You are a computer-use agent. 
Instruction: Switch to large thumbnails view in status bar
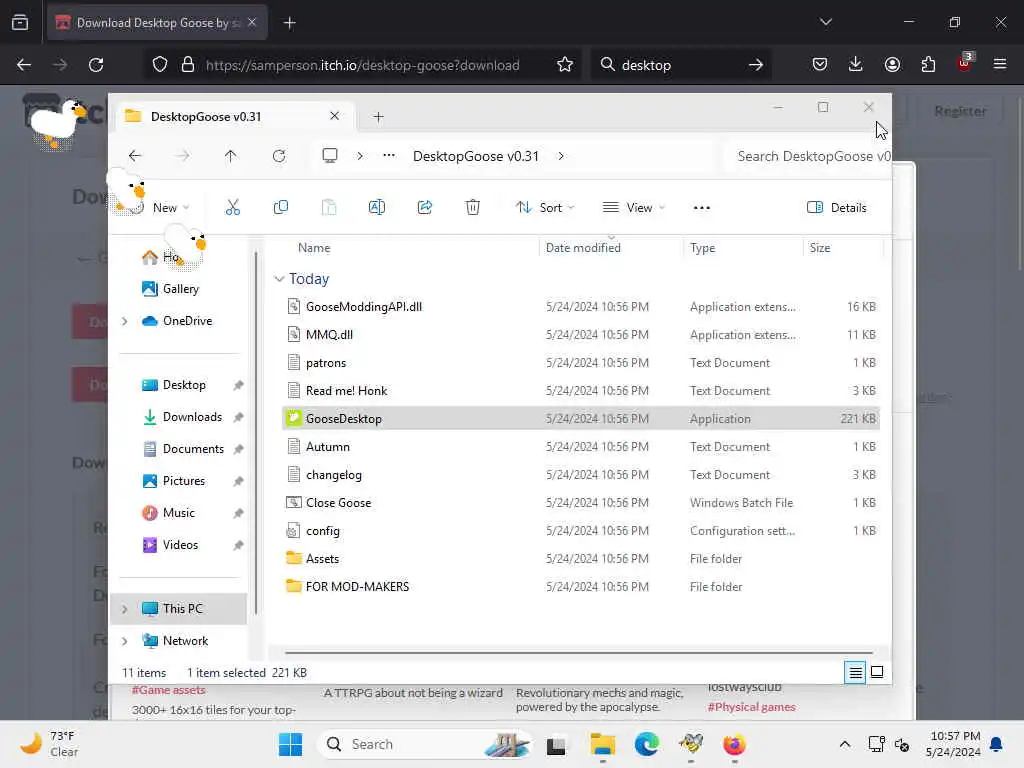click(877, 672)
